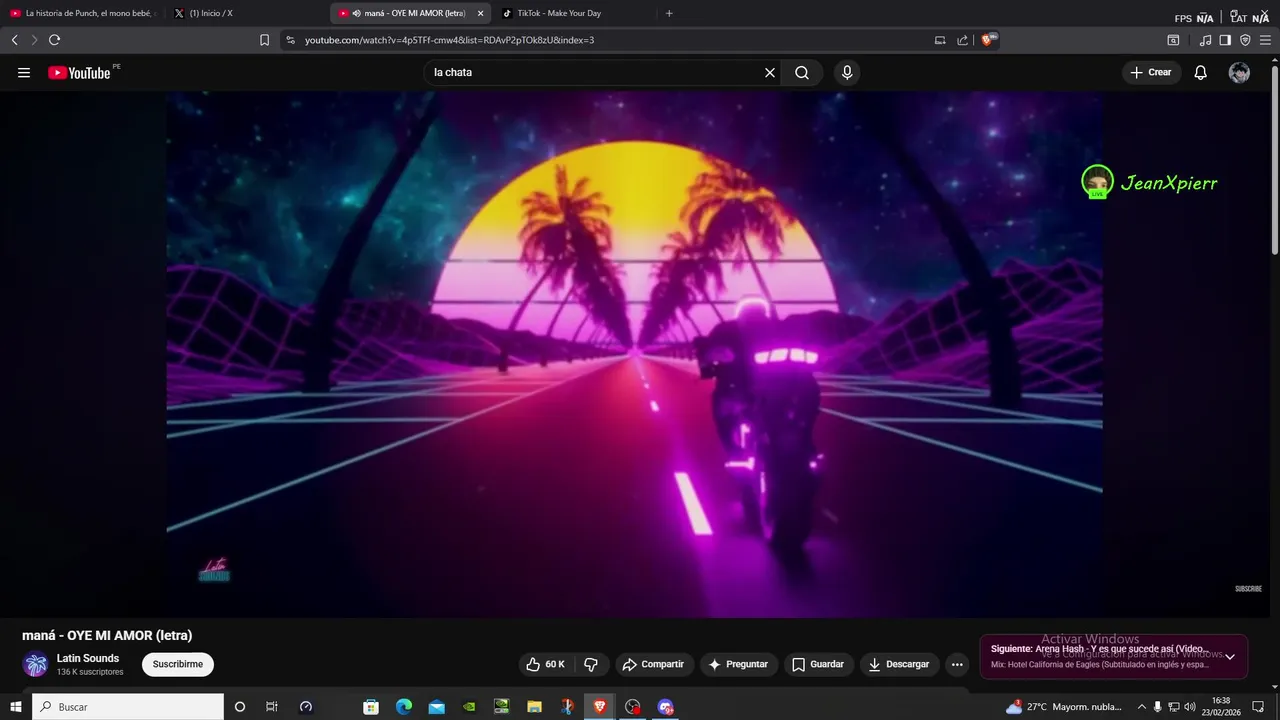The width and height of the screenshot is (1280, 720).
Task: Click the Buscar taskbar search box
Action: pyautogui.click(x=128, y=707)
